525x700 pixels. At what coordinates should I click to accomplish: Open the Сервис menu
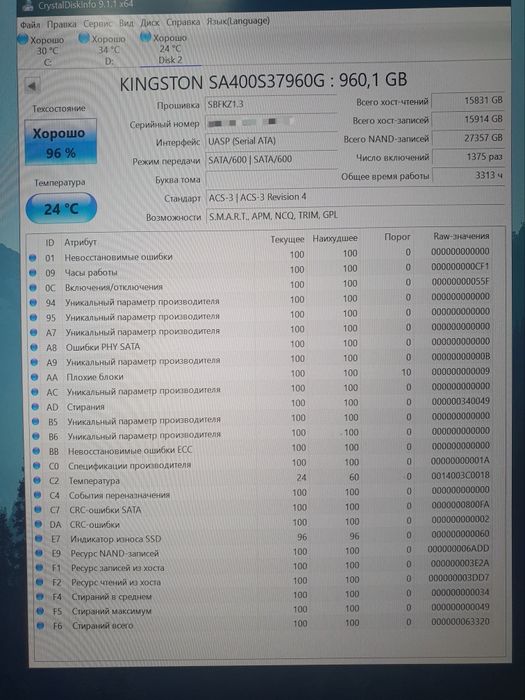[x=98, y=23]
